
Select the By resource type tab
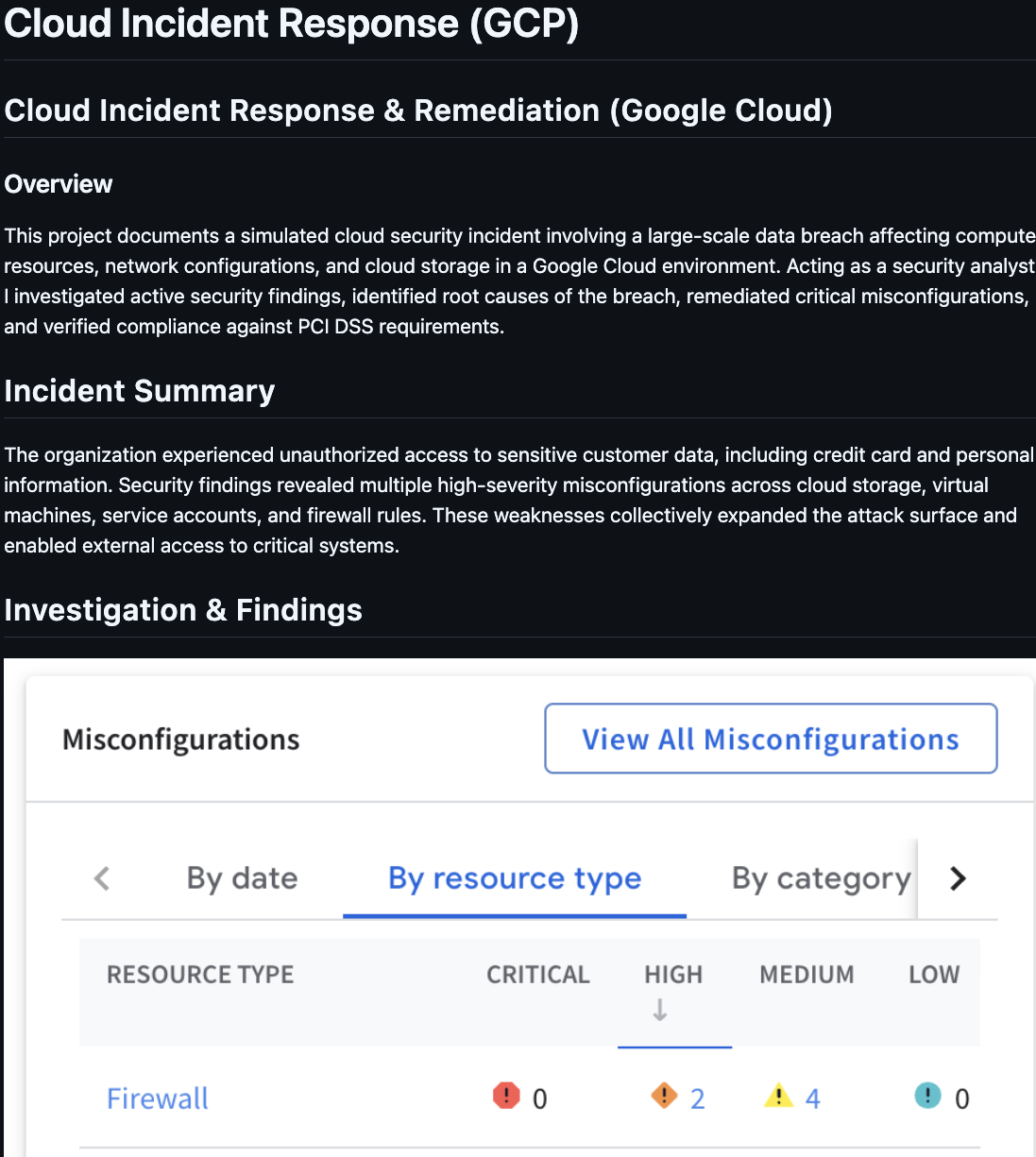tap(514, 878)
